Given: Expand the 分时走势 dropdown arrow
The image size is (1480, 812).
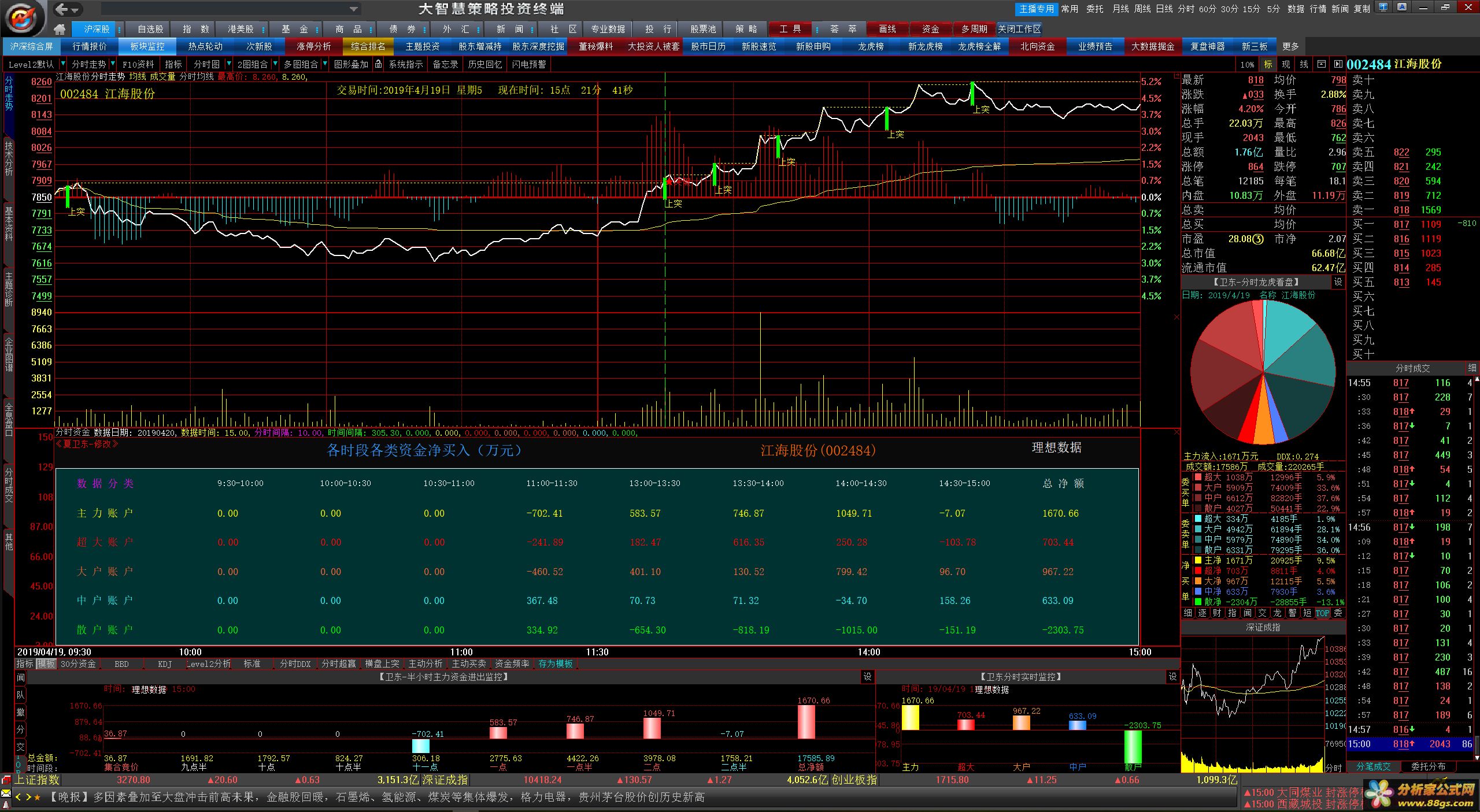Looking at the screenshot, I should coord(113,64).
